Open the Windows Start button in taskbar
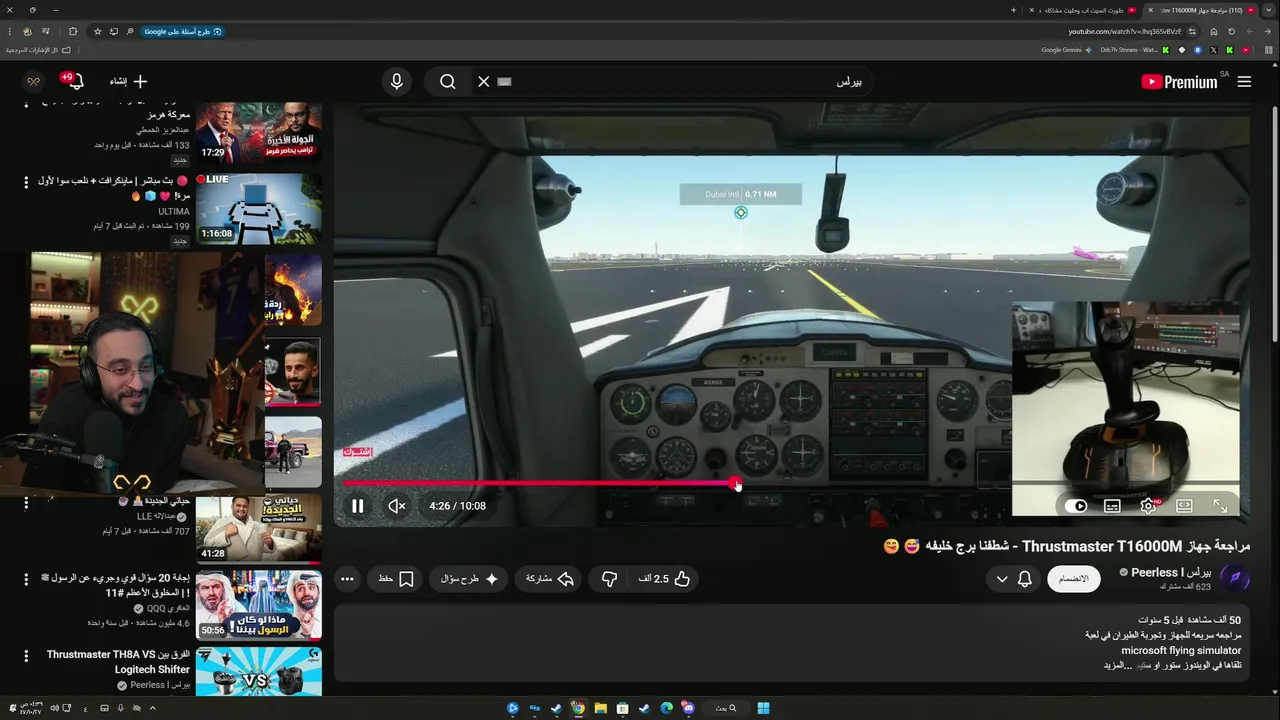This screenshot has height=720, width=1280. coord(763,708)
